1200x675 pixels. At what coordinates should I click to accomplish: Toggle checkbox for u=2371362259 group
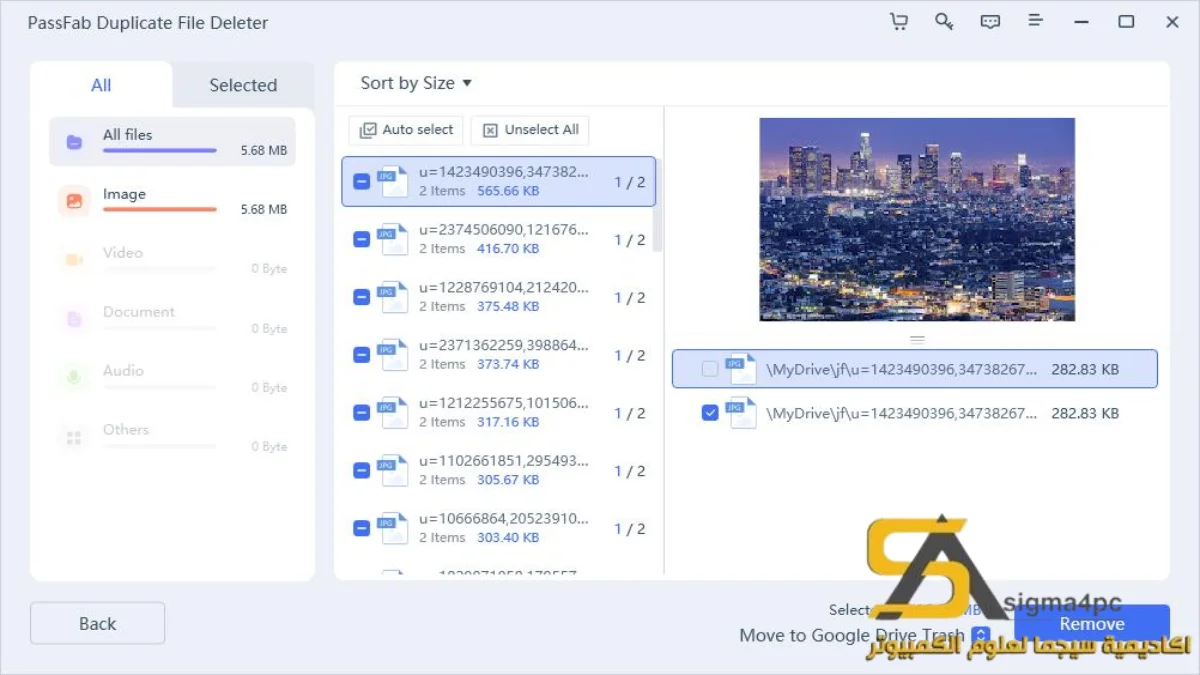tap(362, 356)
